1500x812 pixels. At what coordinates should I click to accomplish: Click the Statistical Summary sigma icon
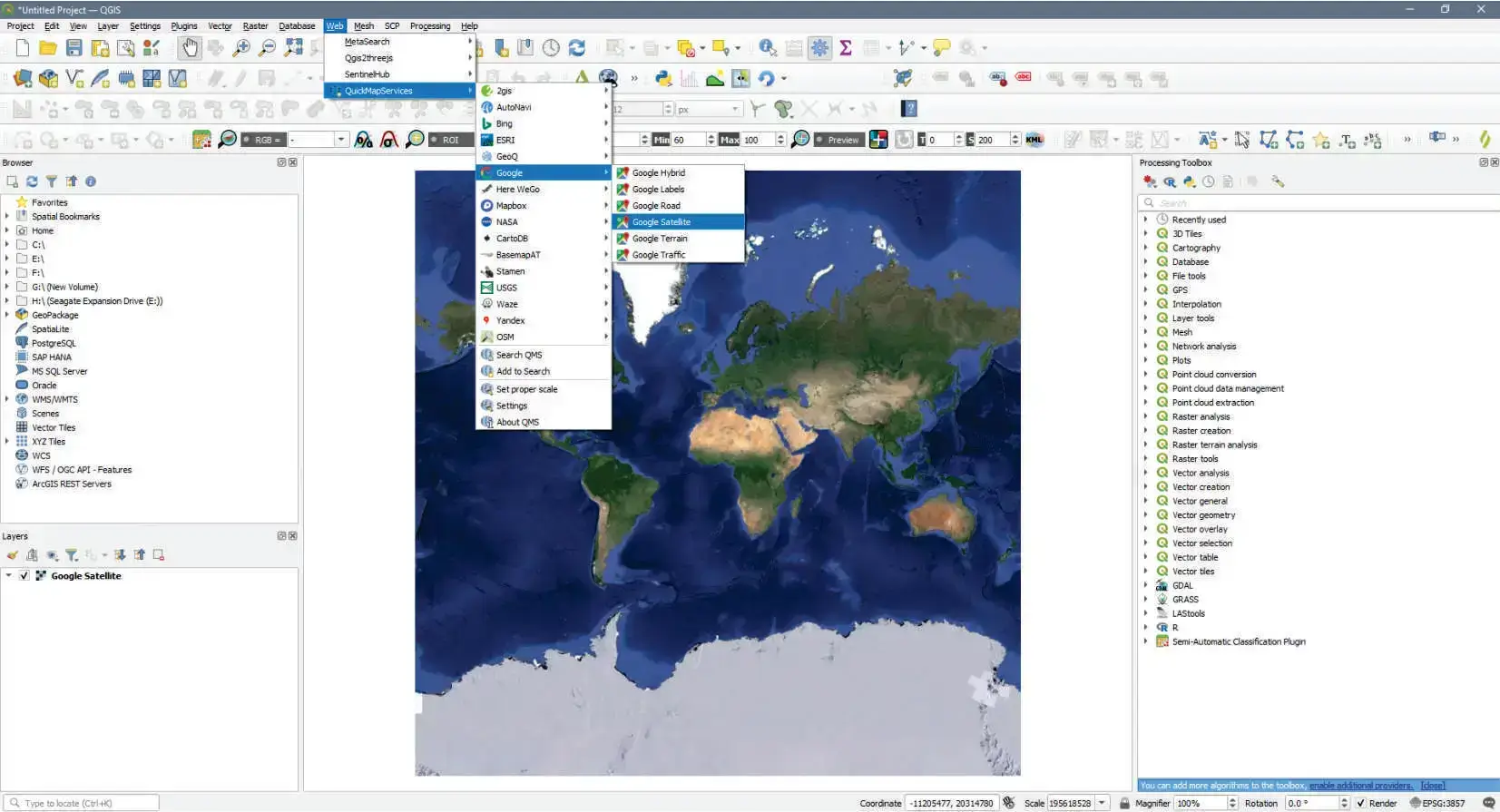[x=846, y=48]
